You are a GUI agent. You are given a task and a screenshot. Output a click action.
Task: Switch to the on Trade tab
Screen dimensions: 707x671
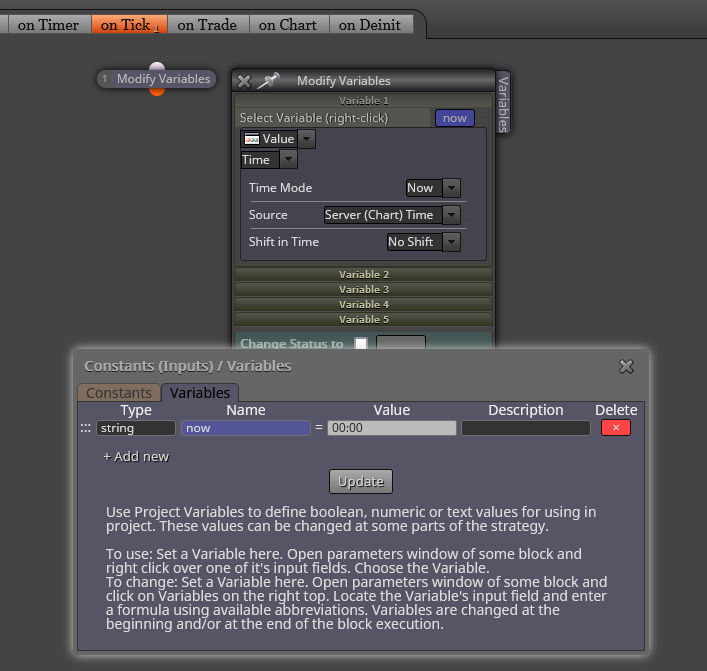207,25
